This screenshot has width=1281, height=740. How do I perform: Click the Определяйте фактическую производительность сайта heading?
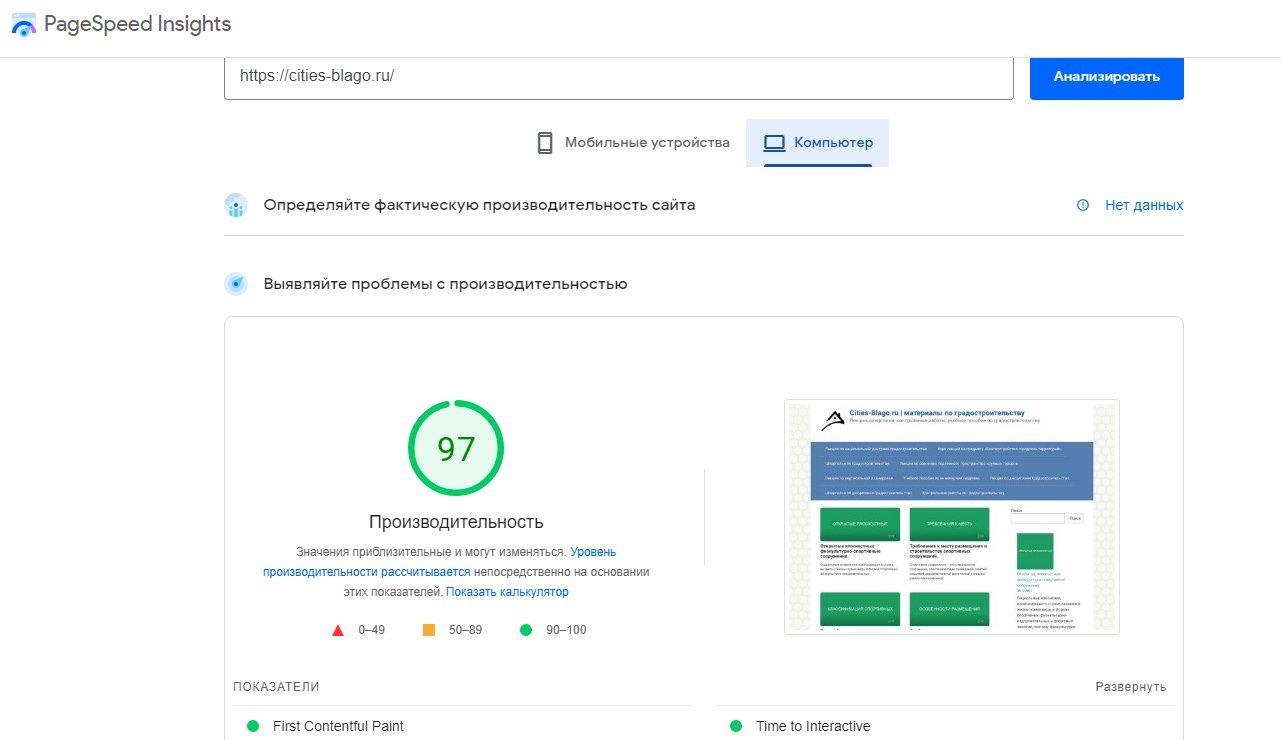click(479, 205)
